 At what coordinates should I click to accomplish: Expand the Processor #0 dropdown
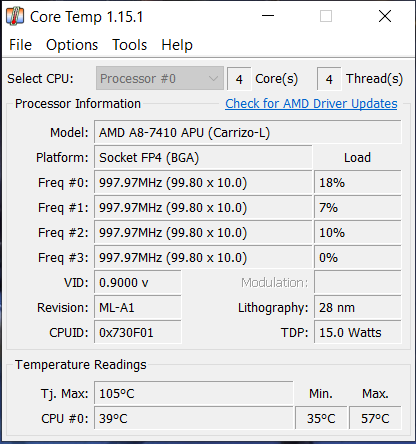[x=160, y=79]
